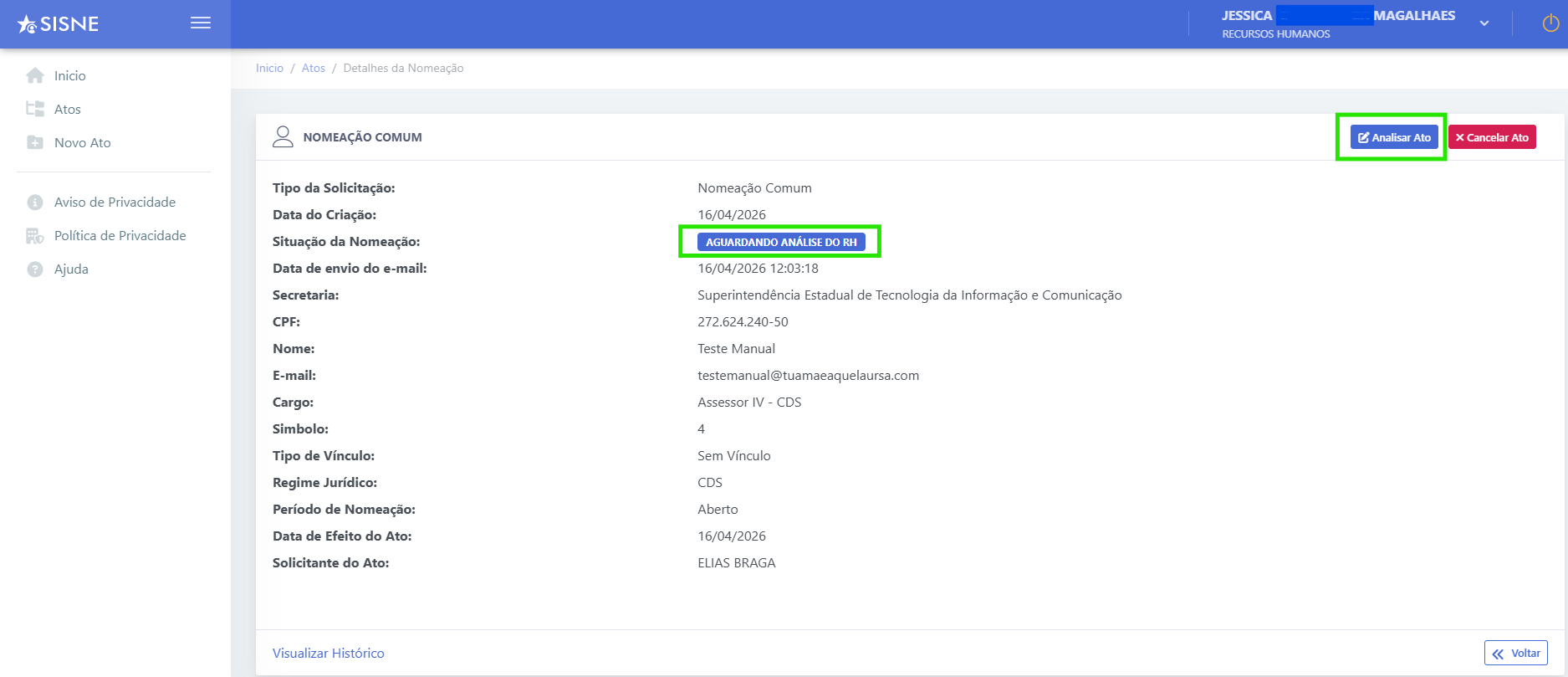Open the Visualizar Histórico link
Image resolution: width=1568 pixels, height=677 pixels.
329,653
